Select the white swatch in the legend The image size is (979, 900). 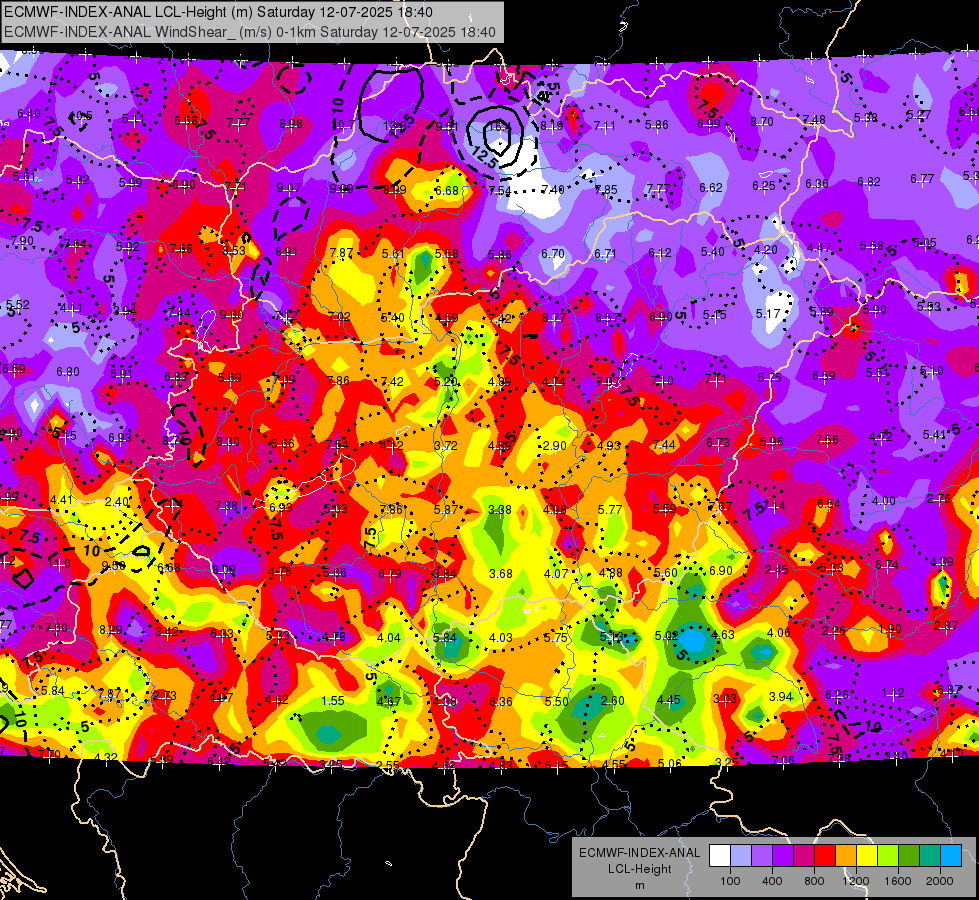pos(720,856)
